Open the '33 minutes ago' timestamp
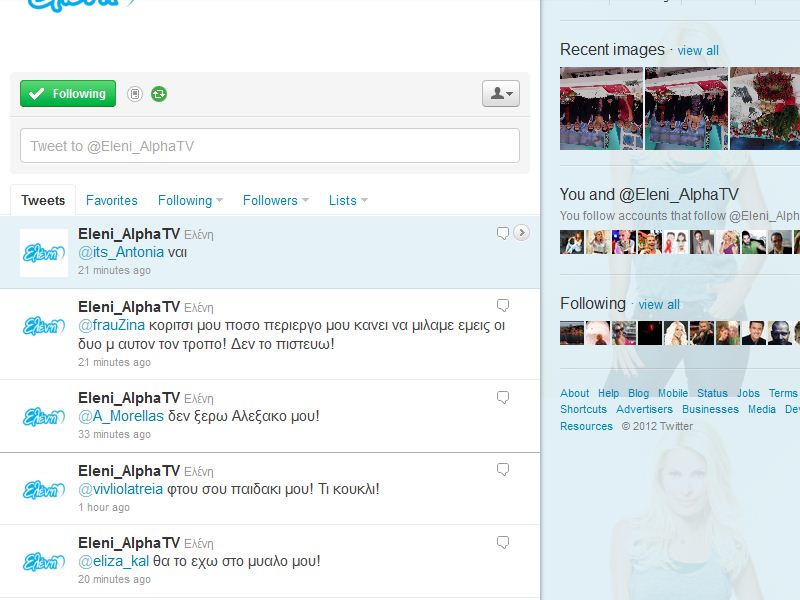 114,434
